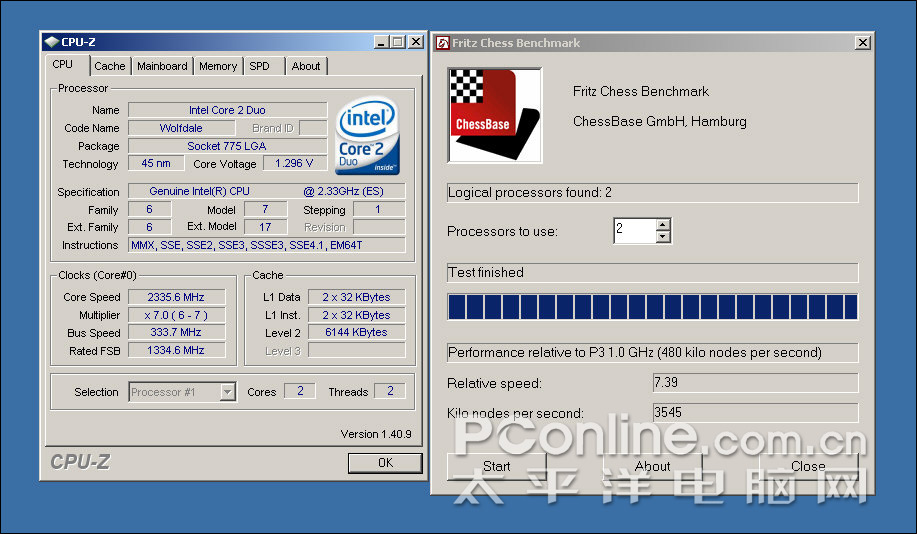Click the Level 2 value '6144 KBytes'

[x=357, y=332]
